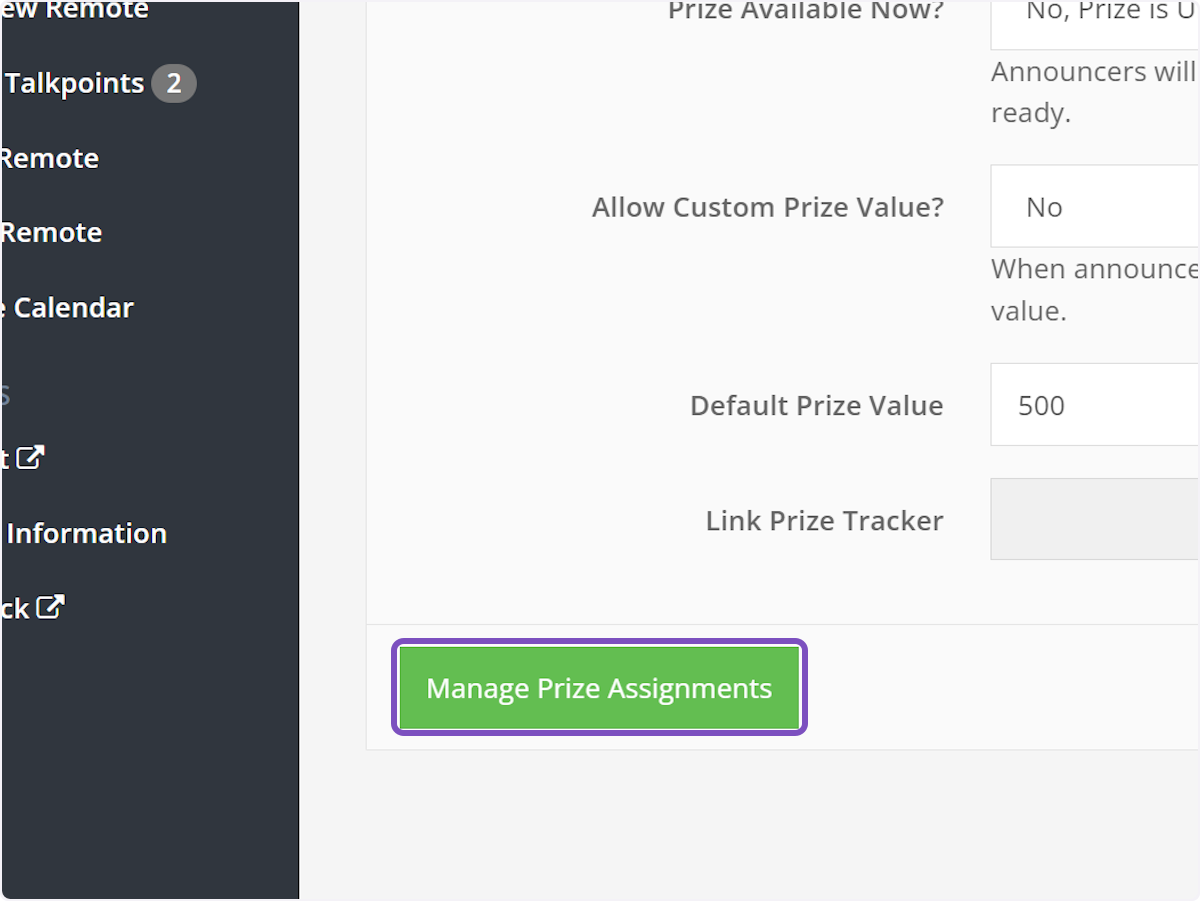Click the Allow Custom Prize Value label
This screenshot has width=1200, height=901.
767,207
